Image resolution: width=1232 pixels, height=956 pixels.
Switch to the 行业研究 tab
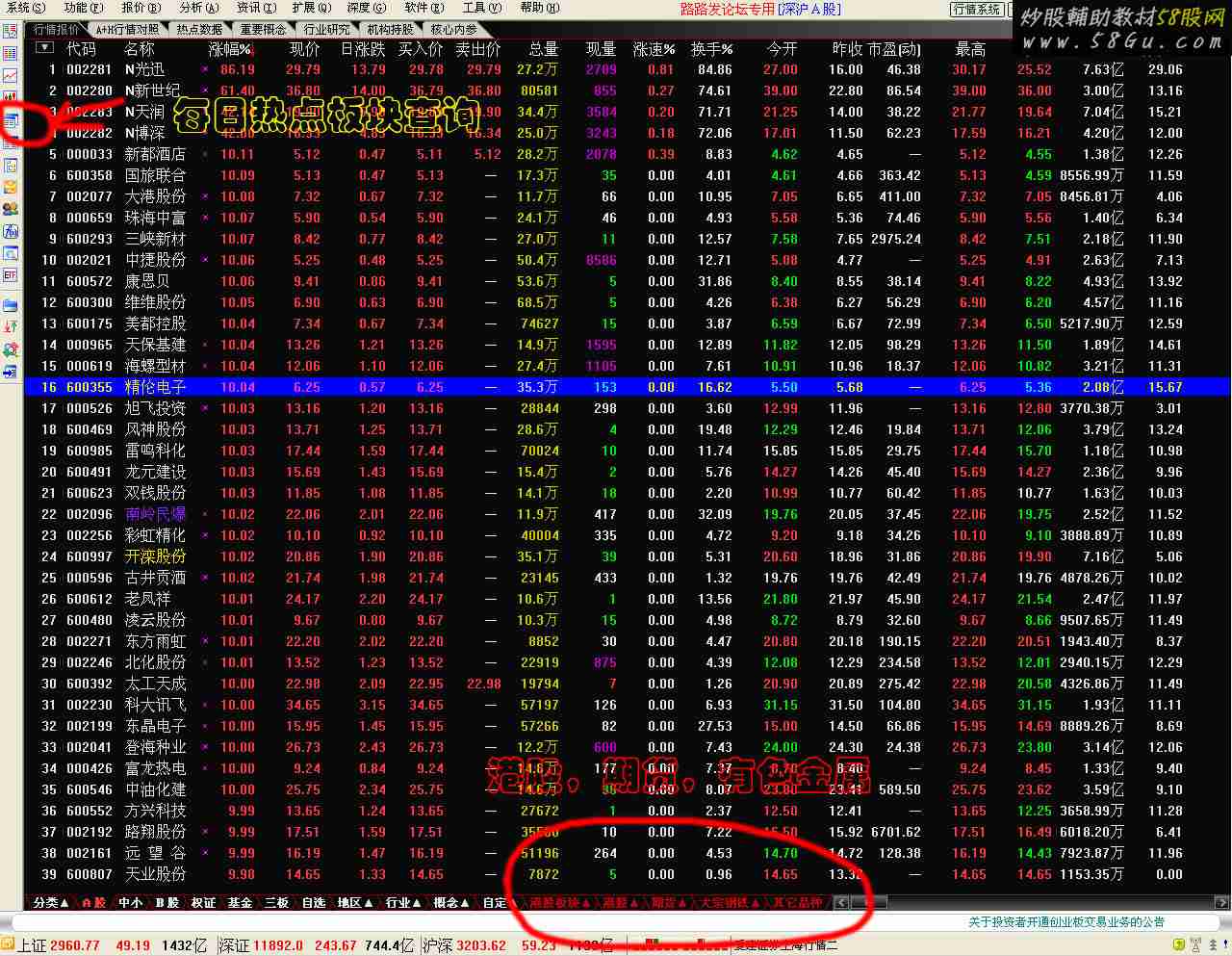coord(326,30)
